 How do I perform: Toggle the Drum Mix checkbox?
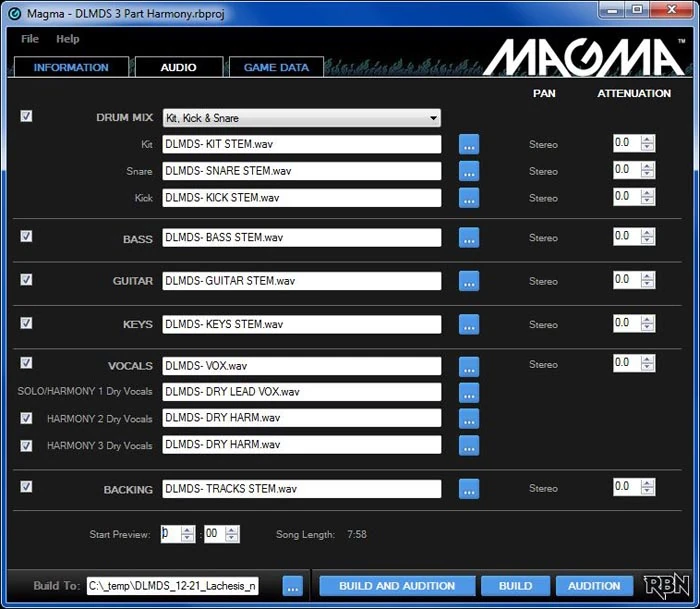click(26, 116)
